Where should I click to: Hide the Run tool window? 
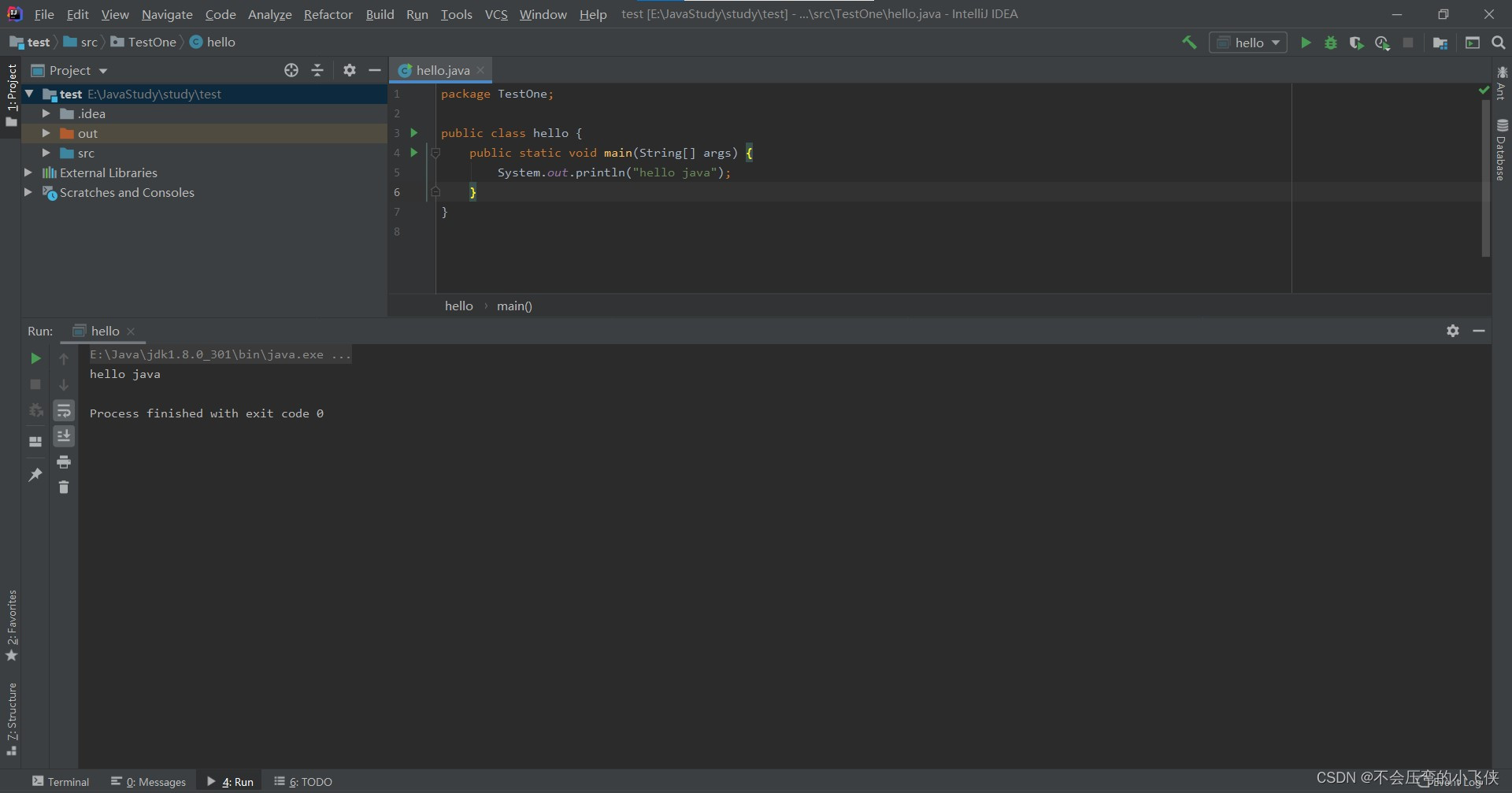pyautogui.click(x=1479, y=331)
